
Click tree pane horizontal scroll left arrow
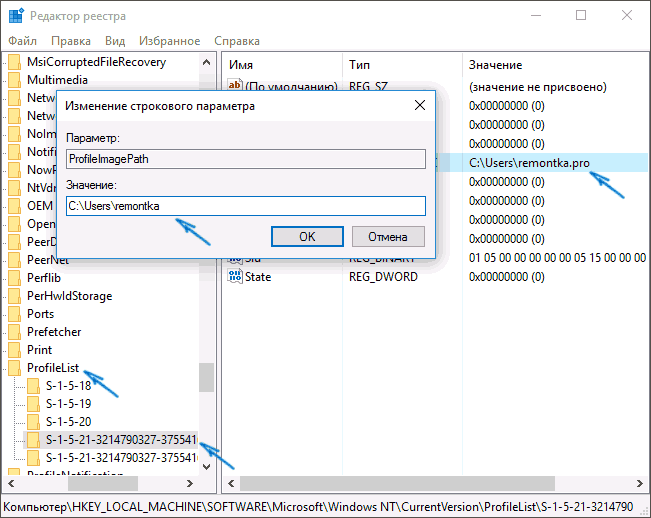[x=11, y=484]
